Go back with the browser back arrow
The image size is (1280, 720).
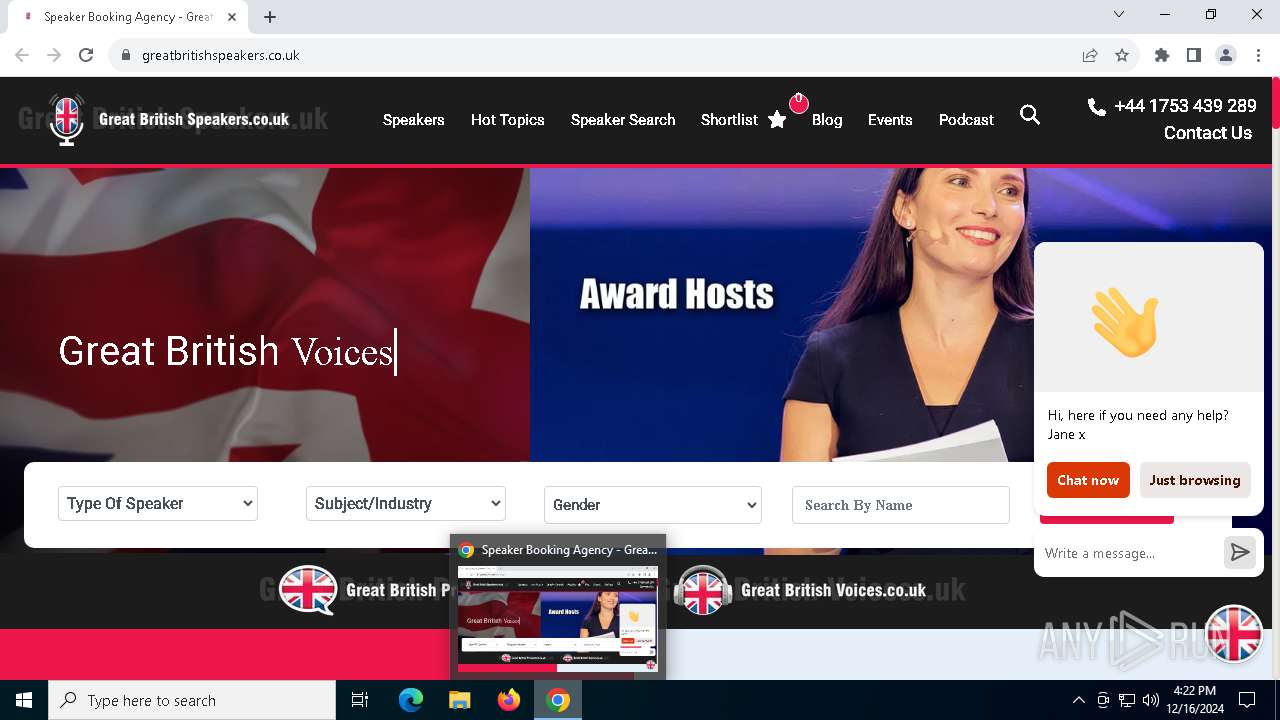(22, 55)
